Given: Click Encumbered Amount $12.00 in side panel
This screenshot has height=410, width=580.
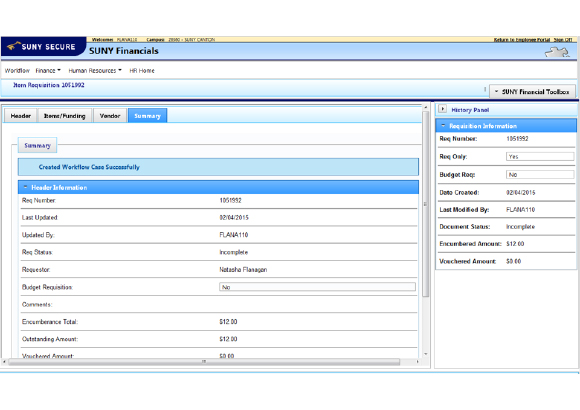Looking at the screenshot, I should coord(515,243).
